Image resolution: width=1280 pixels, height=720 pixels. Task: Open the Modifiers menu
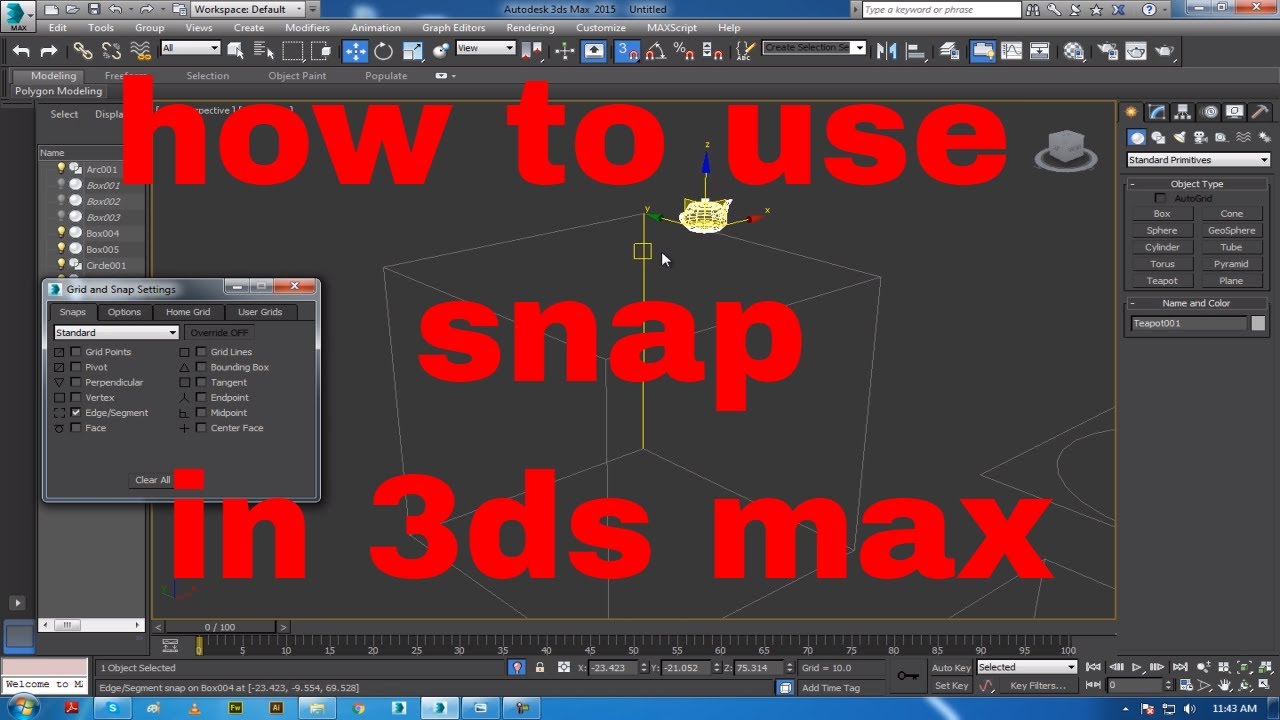(307, 28)
